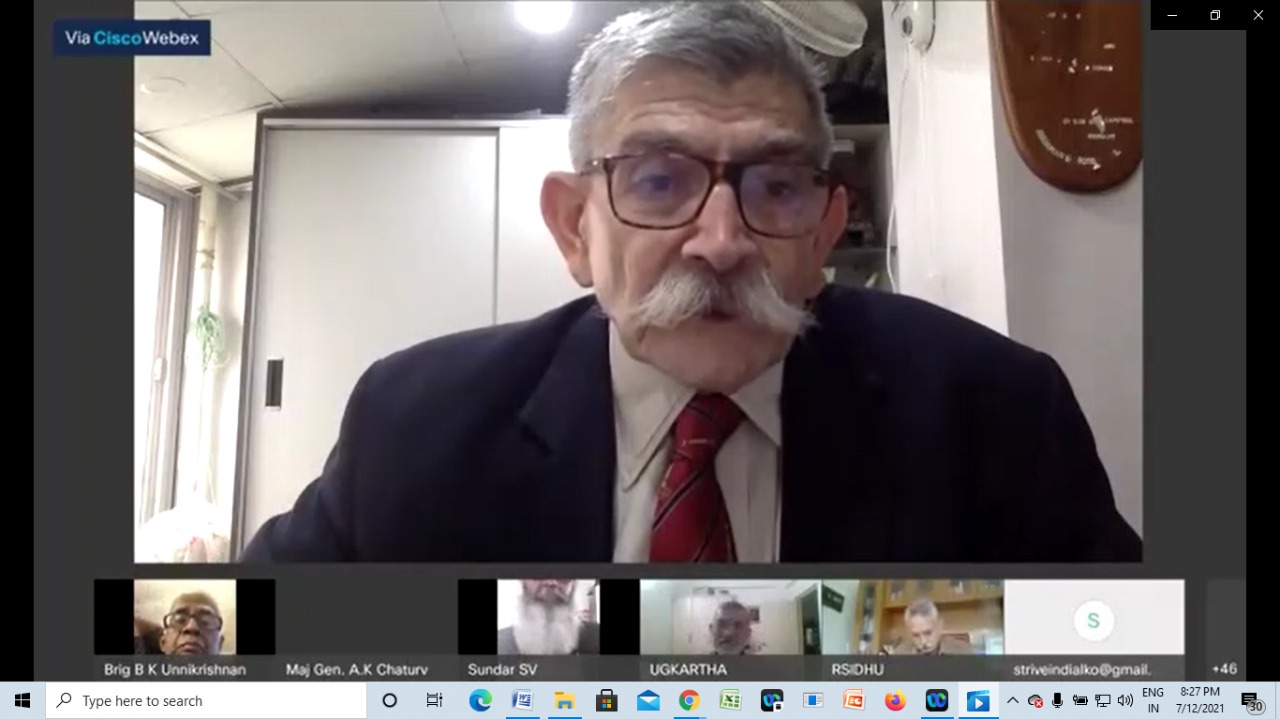Expand hidden system tray icons chevron
Image resolution: width=1280 pixels, height=719 pixels.
[x=1012, y=701]
